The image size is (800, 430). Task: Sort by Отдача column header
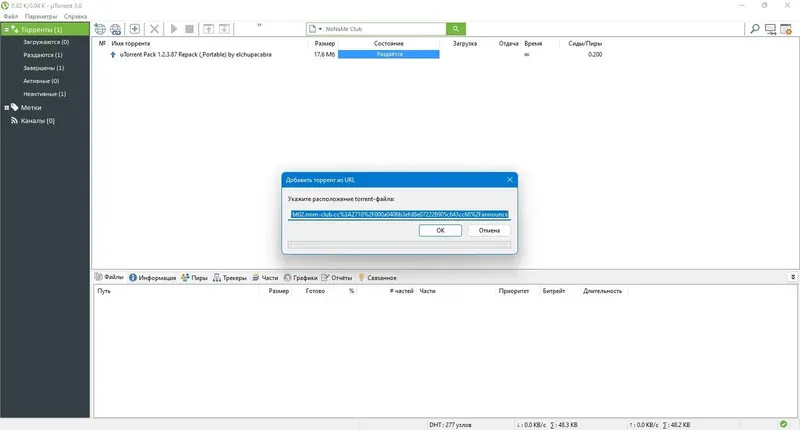pos(508,43)
